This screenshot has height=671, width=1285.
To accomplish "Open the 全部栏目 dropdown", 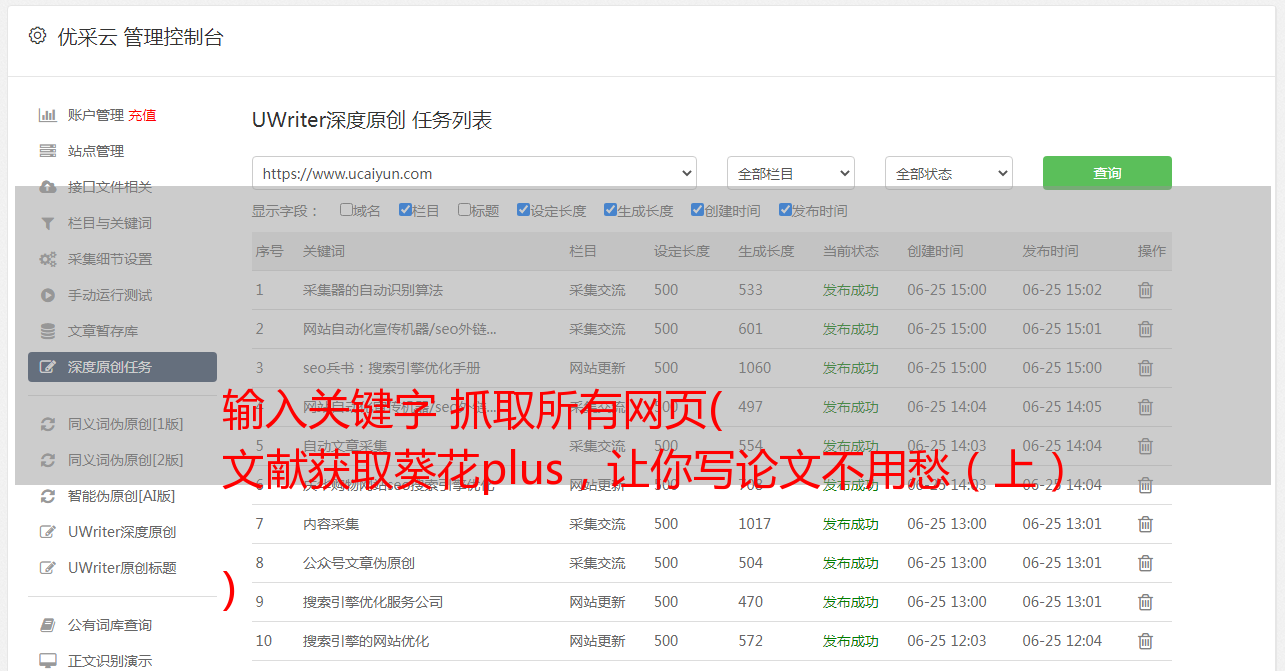I will coord(790,173).
